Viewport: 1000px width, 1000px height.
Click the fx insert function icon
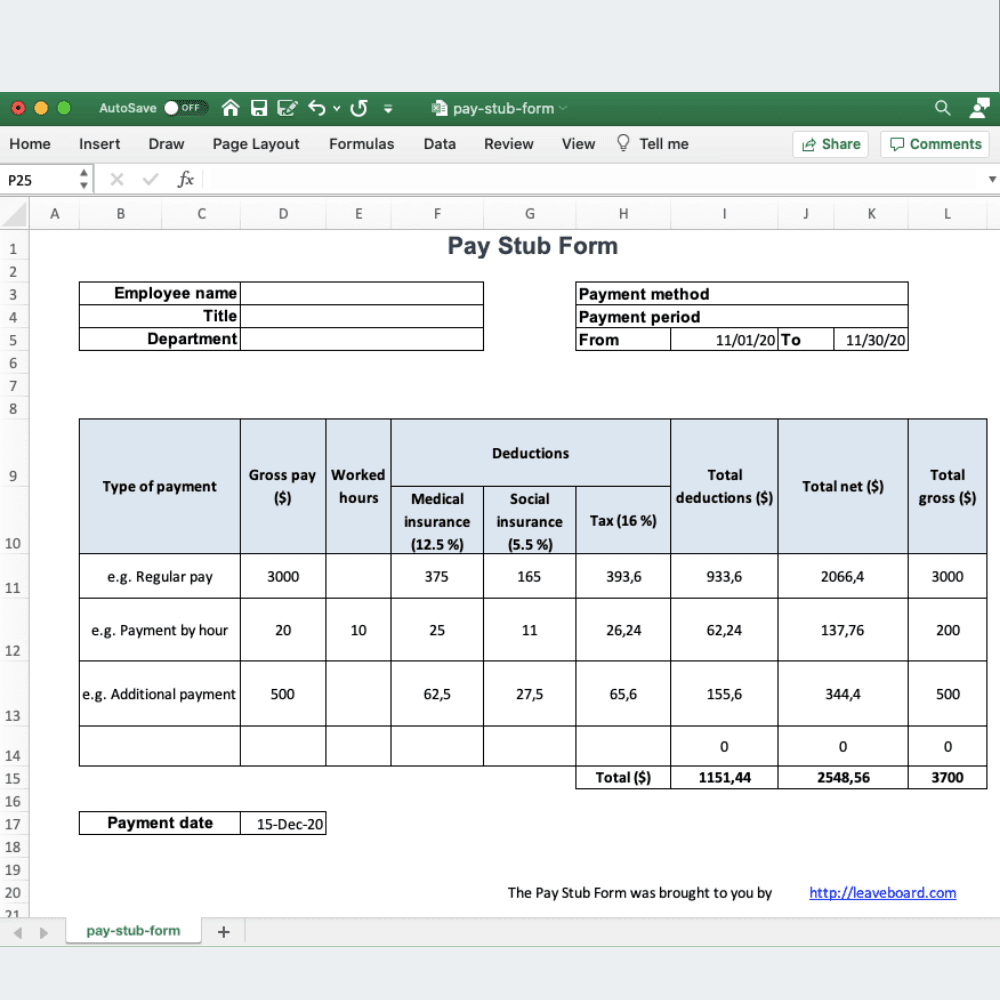pyautogui.click(x=185, y=180)
